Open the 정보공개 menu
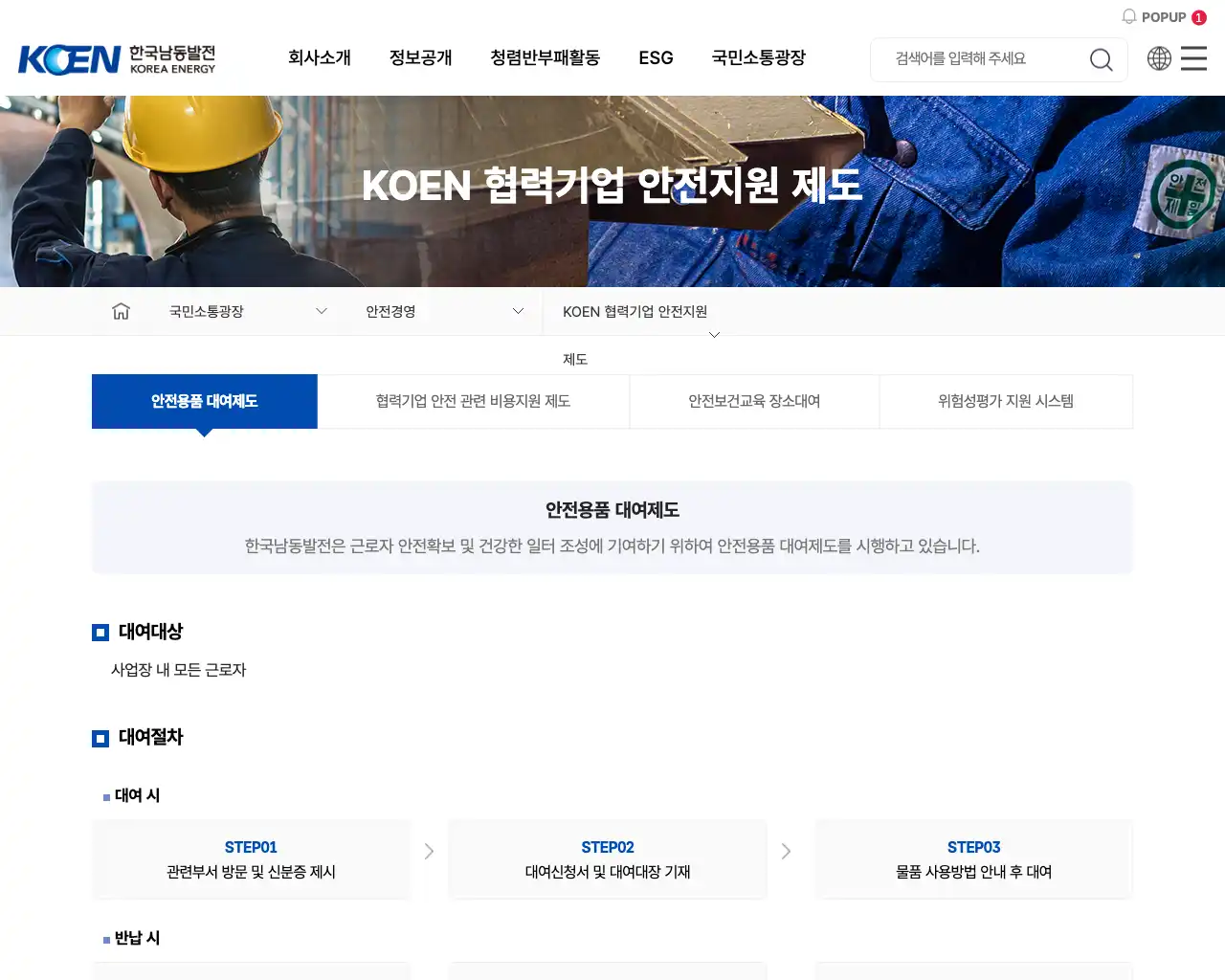 click(x=420, y=58)
